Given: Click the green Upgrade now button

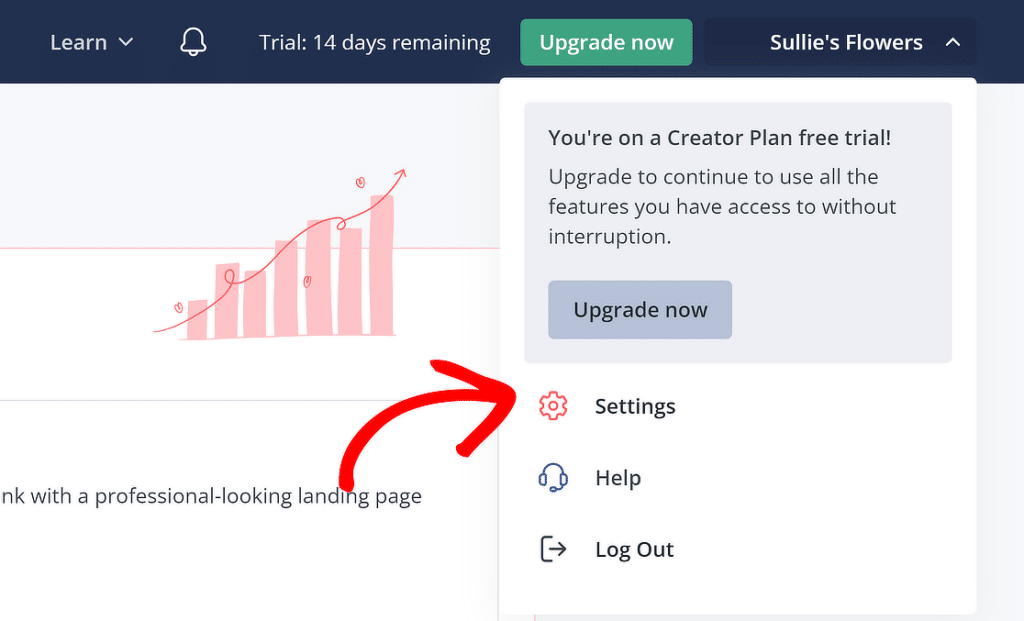Looking at the screenshot, I should pos(606,41).
